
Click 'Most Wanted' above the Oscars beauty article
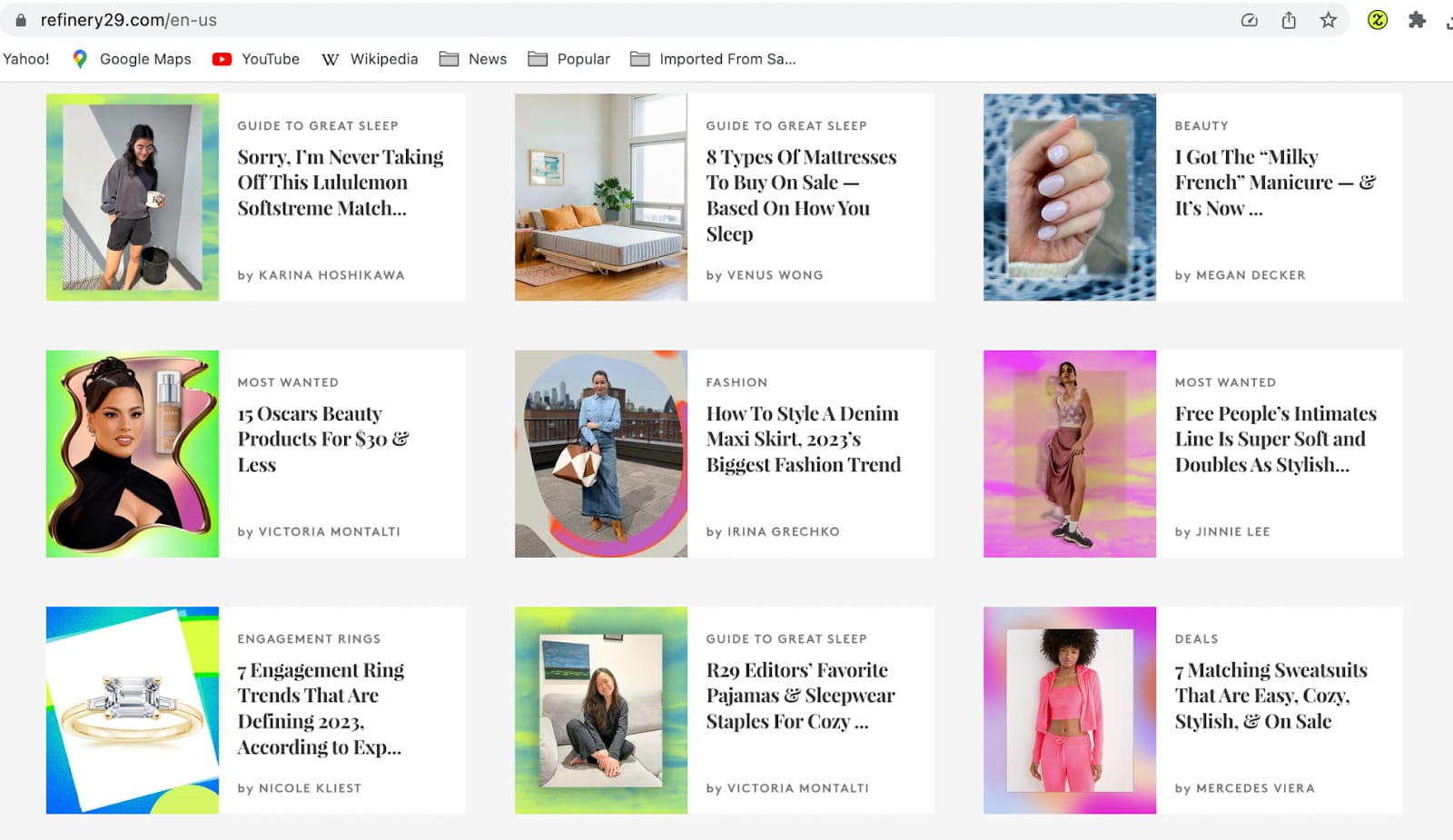tap(288, 382)
